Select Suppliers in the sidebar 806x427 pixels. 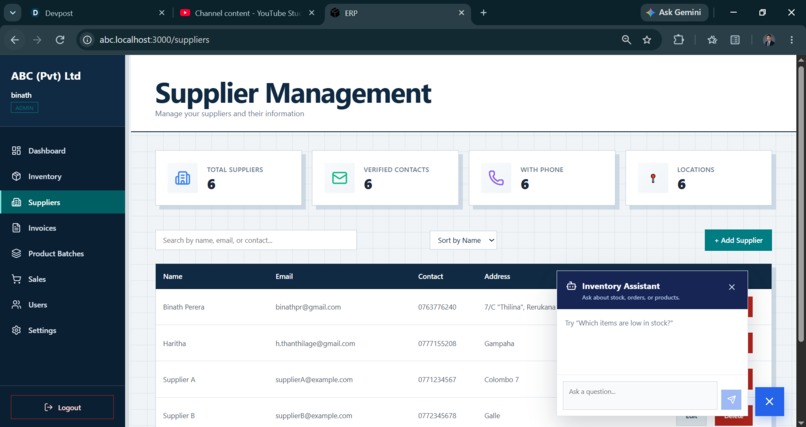[62, 202]
